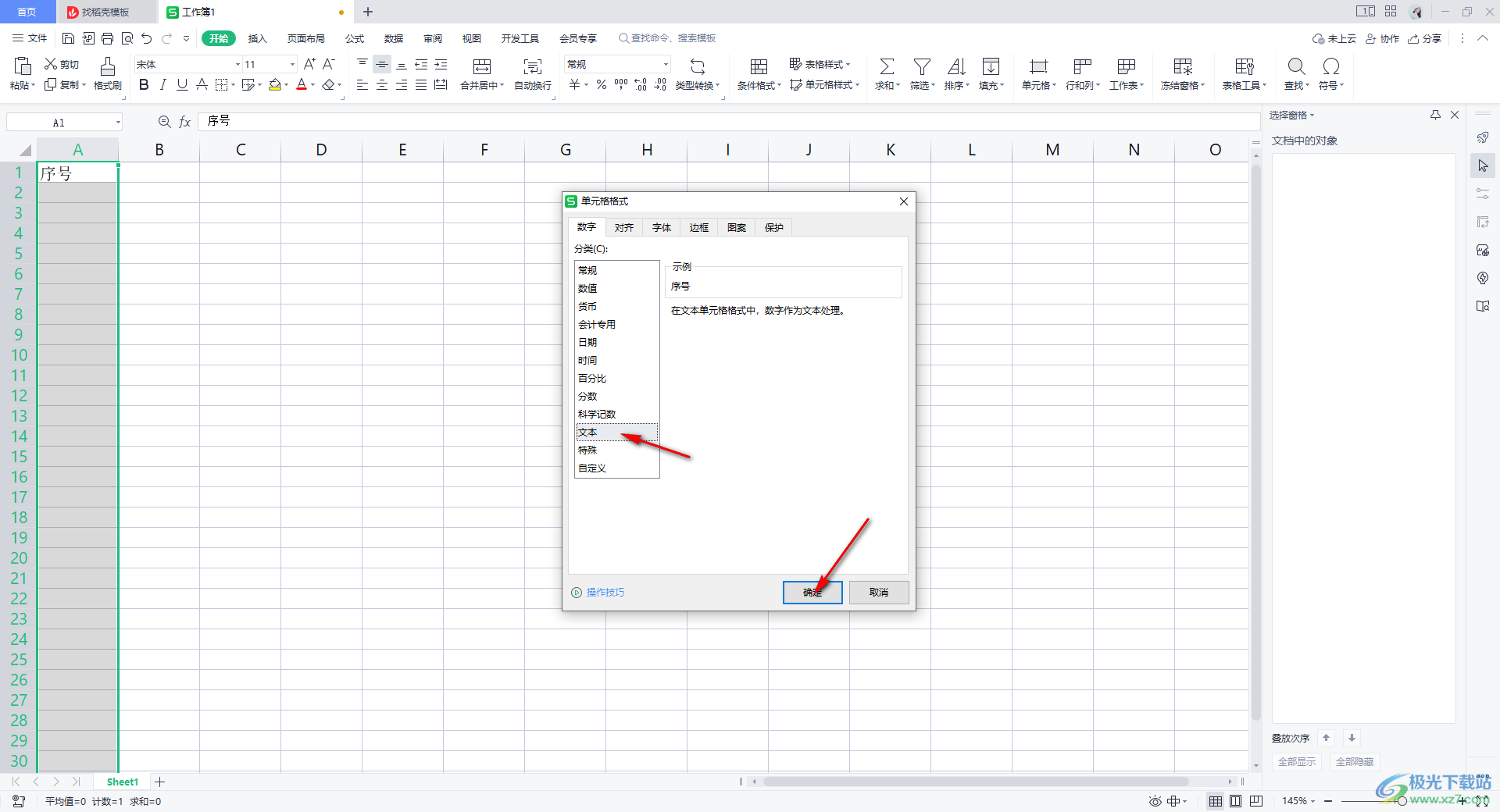
Task: Toggle middle vertical alignment
Action: tap(382, 64)
